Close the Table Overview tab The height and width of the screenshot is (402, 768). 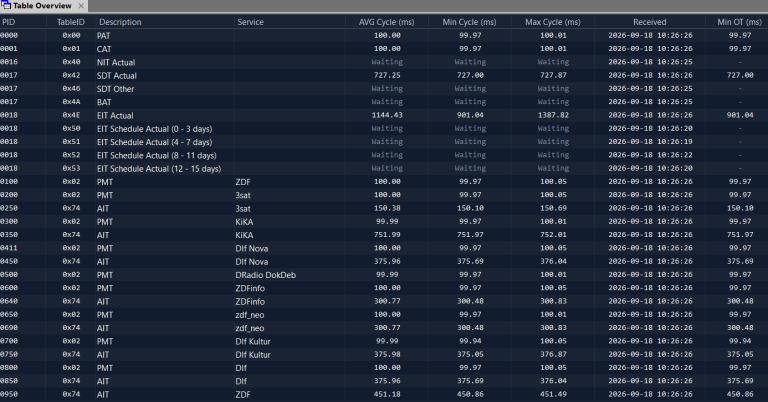coord(81,6)
